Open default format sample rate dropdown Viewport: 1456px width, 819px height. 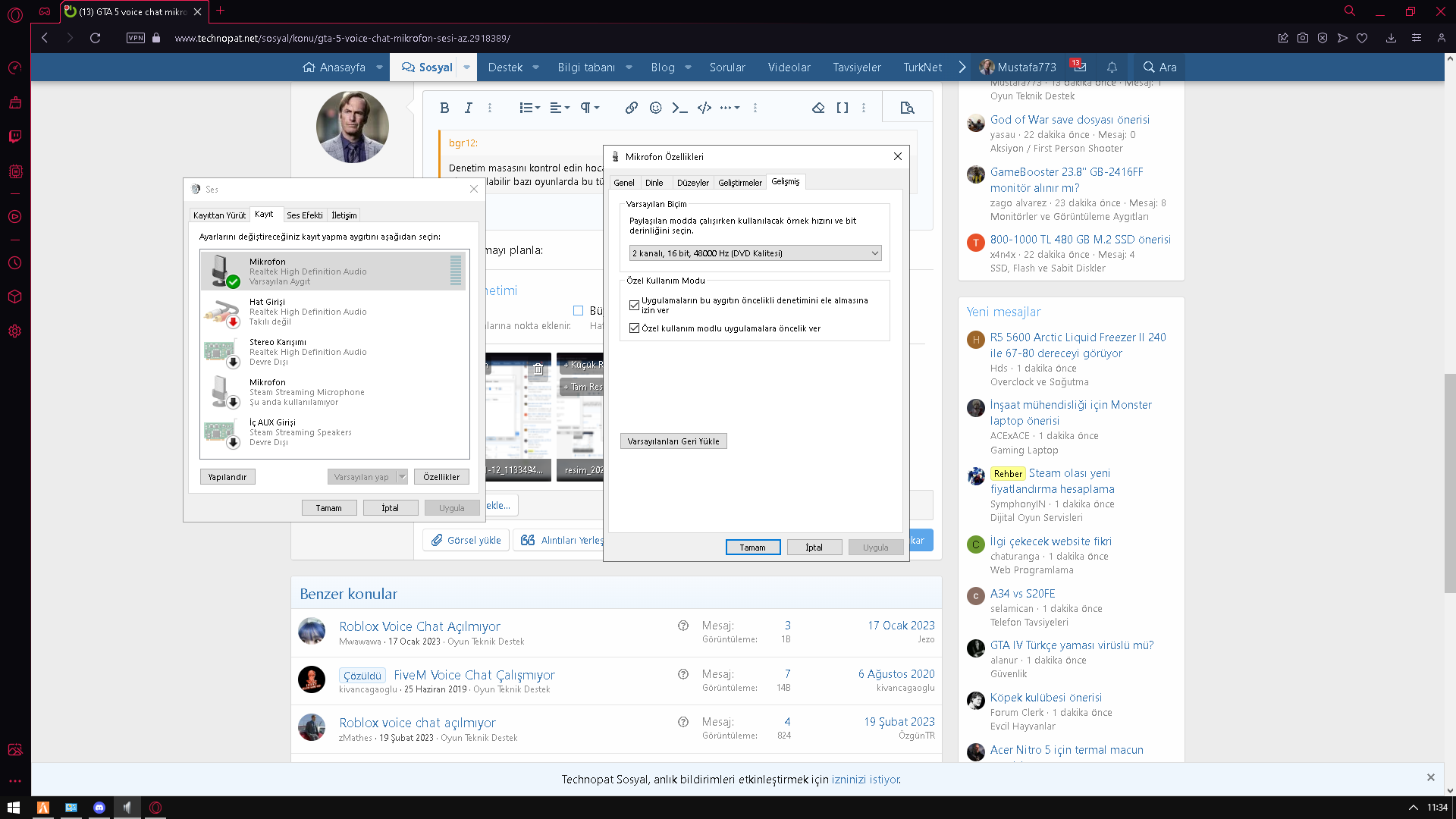[755, 253]
